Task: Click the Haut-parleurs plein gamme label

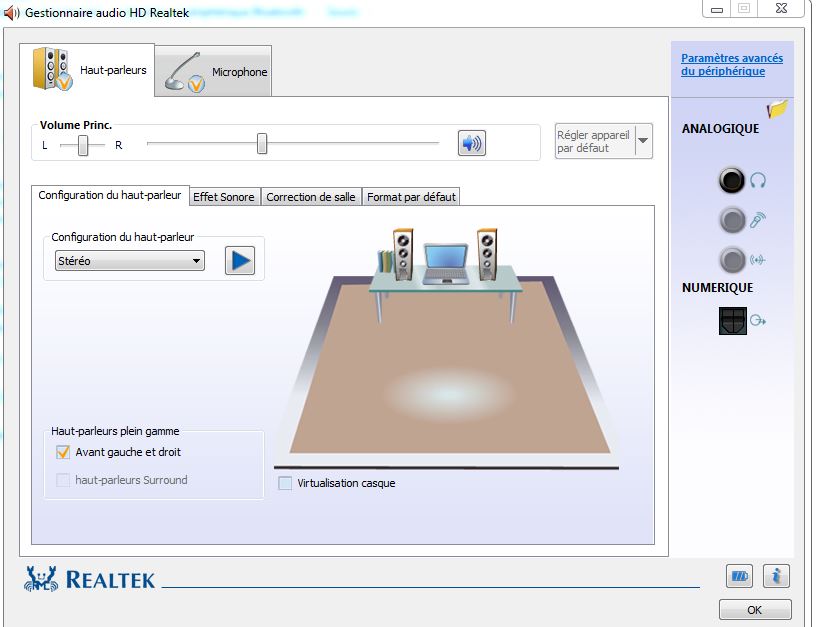Action: pos(115,431)
